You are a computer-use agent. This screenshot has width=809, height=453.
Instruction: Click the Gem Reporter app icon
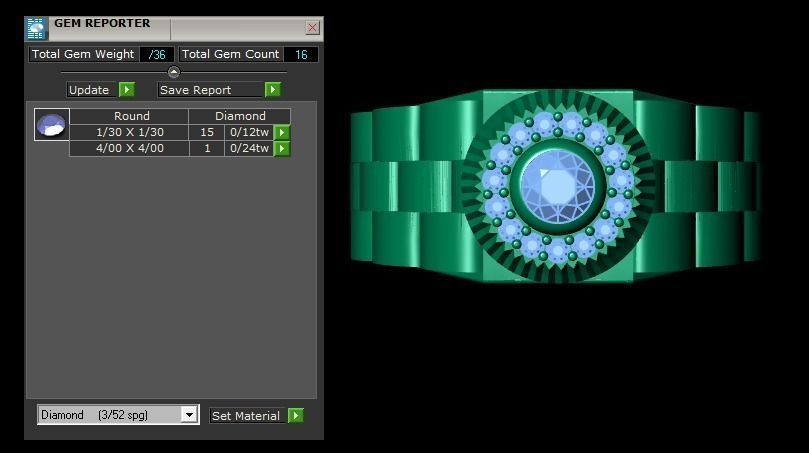(36, 28)
